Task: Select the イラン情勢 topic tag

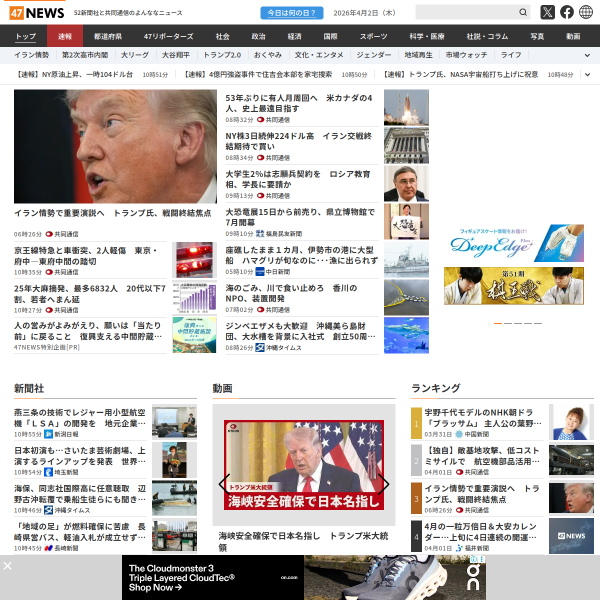Action: (x=32, y=55)
